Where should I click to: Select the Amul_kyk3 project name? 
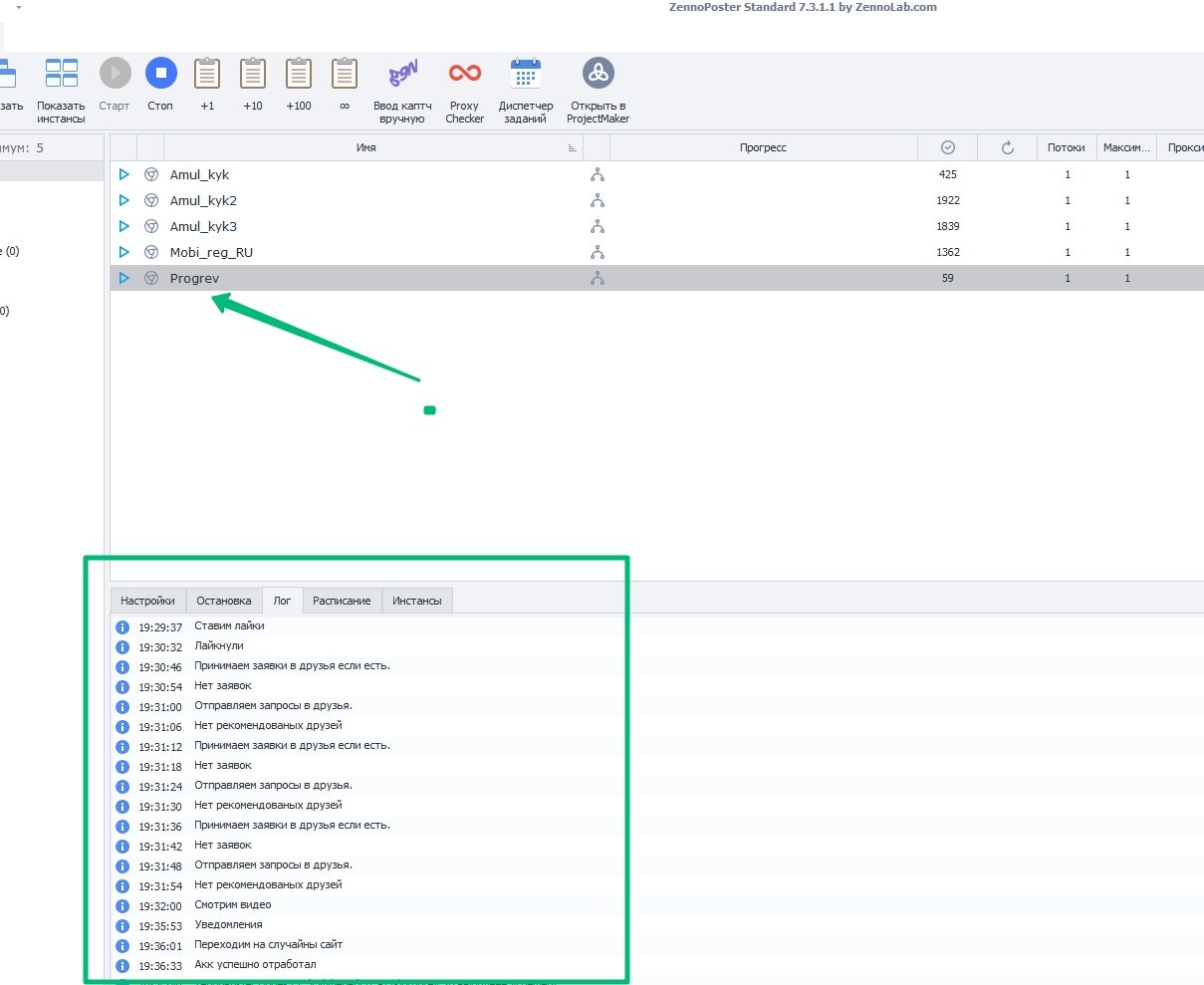click(x=203, y=226)
